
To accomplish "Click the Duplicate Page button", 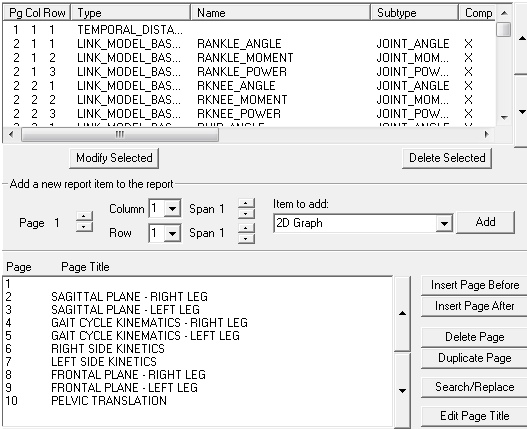I will (475, 358).
